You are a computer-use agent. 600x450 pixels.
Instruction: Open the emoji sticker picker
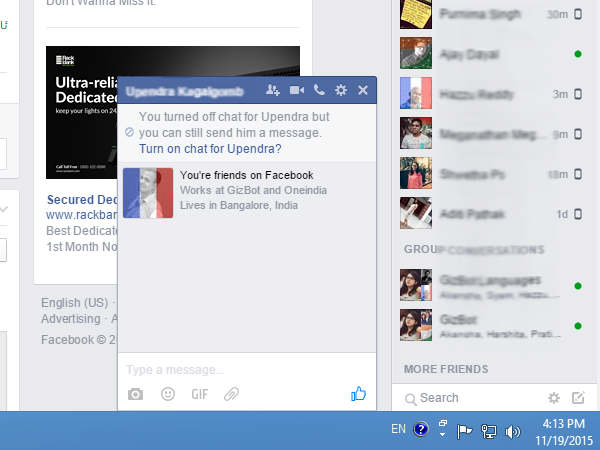click(168, 394)
